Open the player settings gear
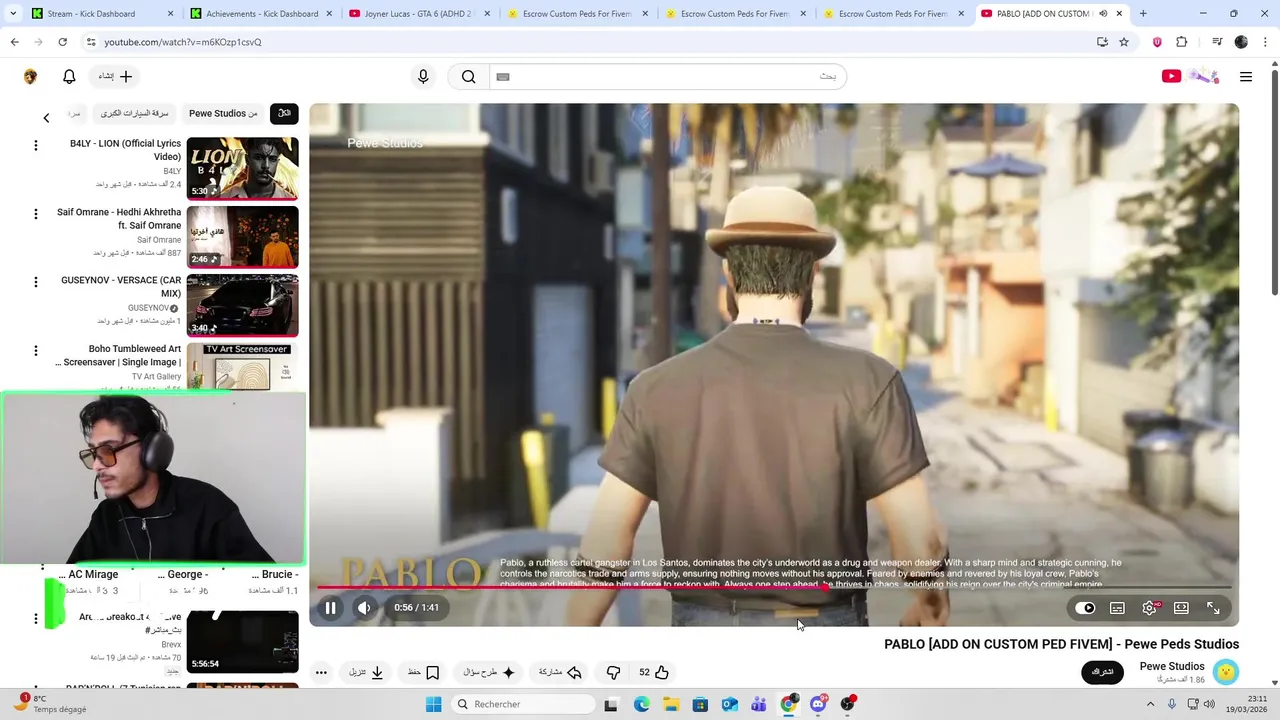Viewport: 1280px width, 720px height. 1150,608
